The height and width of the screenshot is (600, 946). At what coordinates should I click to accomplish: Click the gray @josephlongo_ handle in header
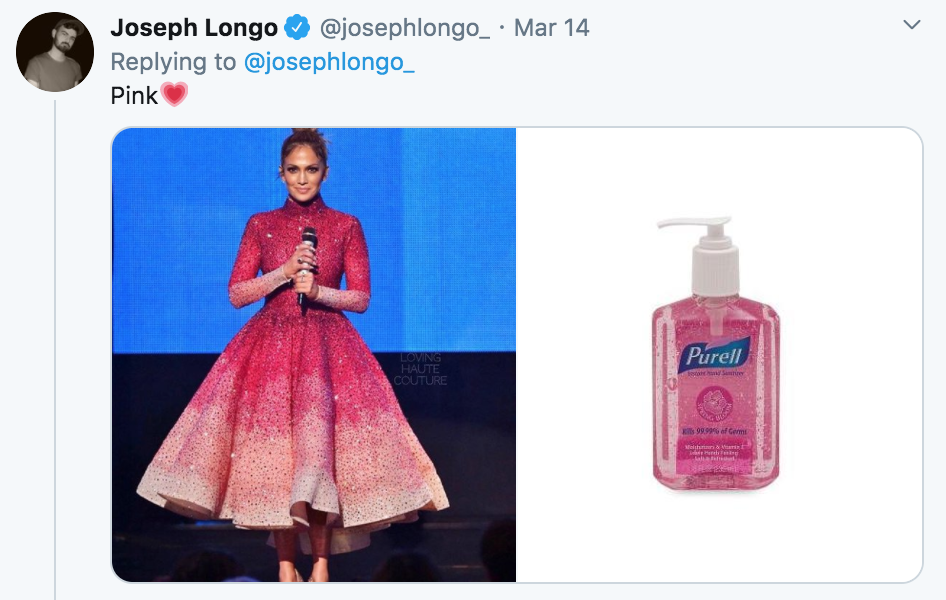[x=404, y=28]
